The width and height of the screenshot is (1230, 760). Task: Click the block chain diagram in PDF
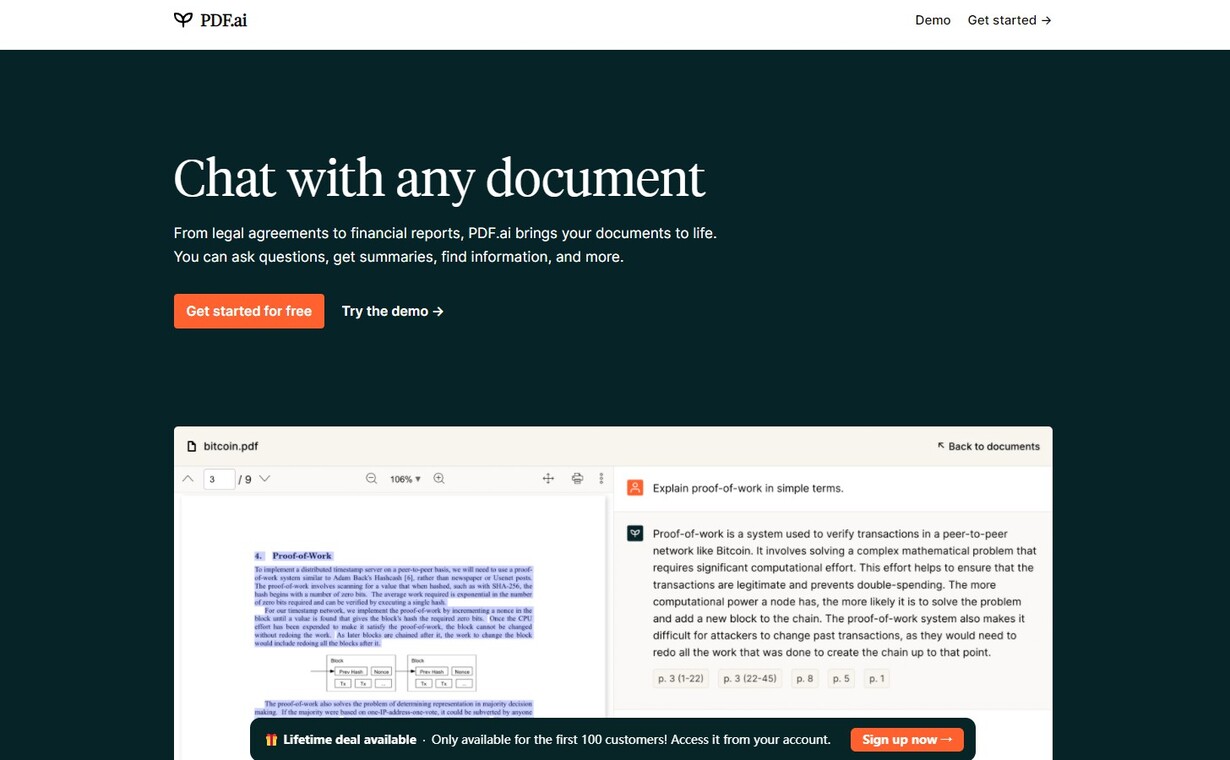point(394,673)
